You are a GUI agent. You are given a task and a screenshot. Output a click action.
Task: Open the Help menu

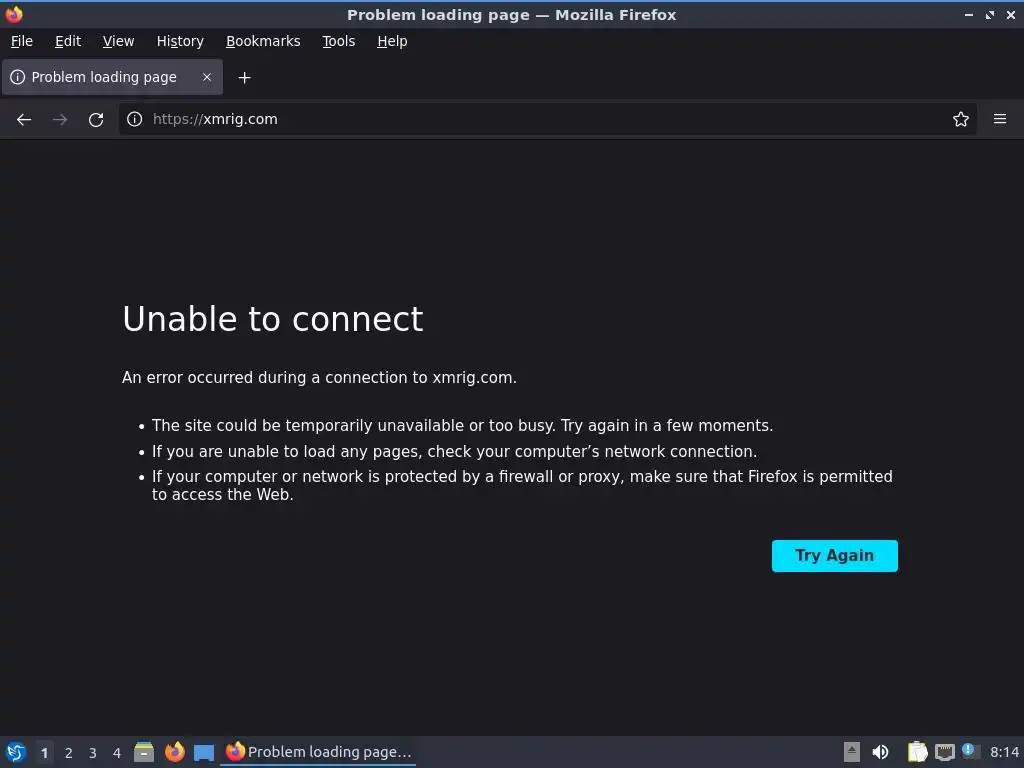pos(392,41)
